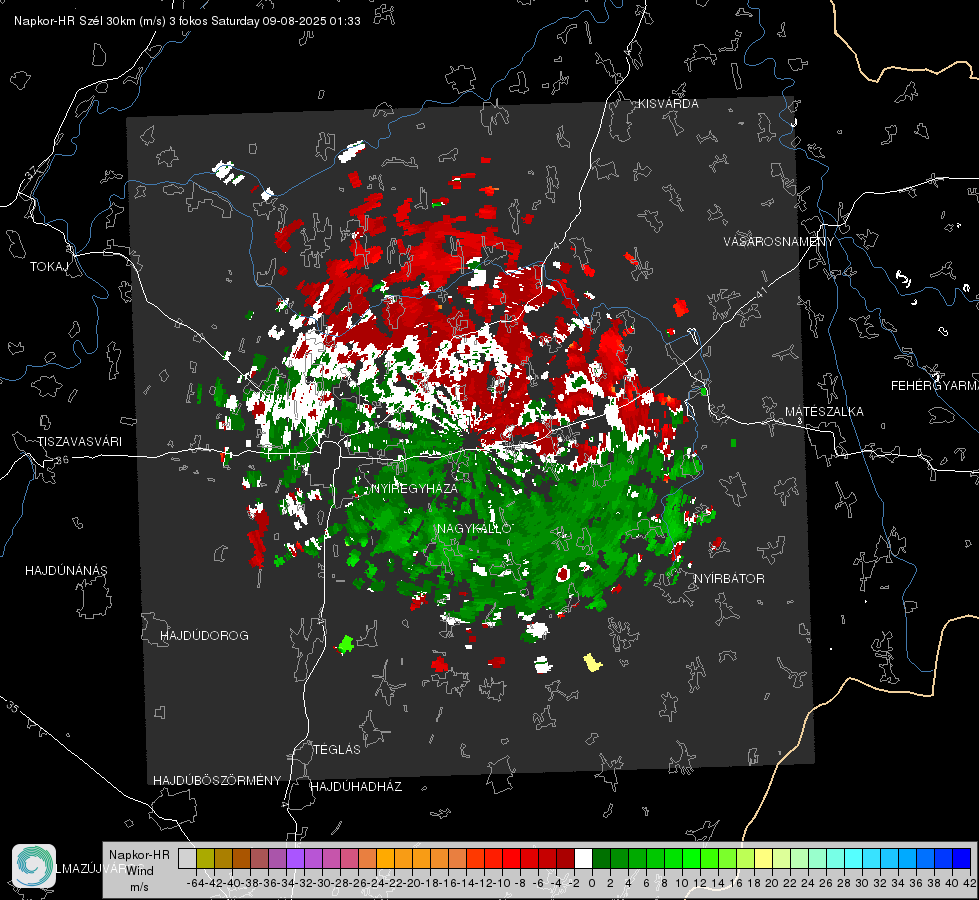Pick the dark red swatch left of white
The width and height of the screenshot is (979, 900).
tap(565, 858)
